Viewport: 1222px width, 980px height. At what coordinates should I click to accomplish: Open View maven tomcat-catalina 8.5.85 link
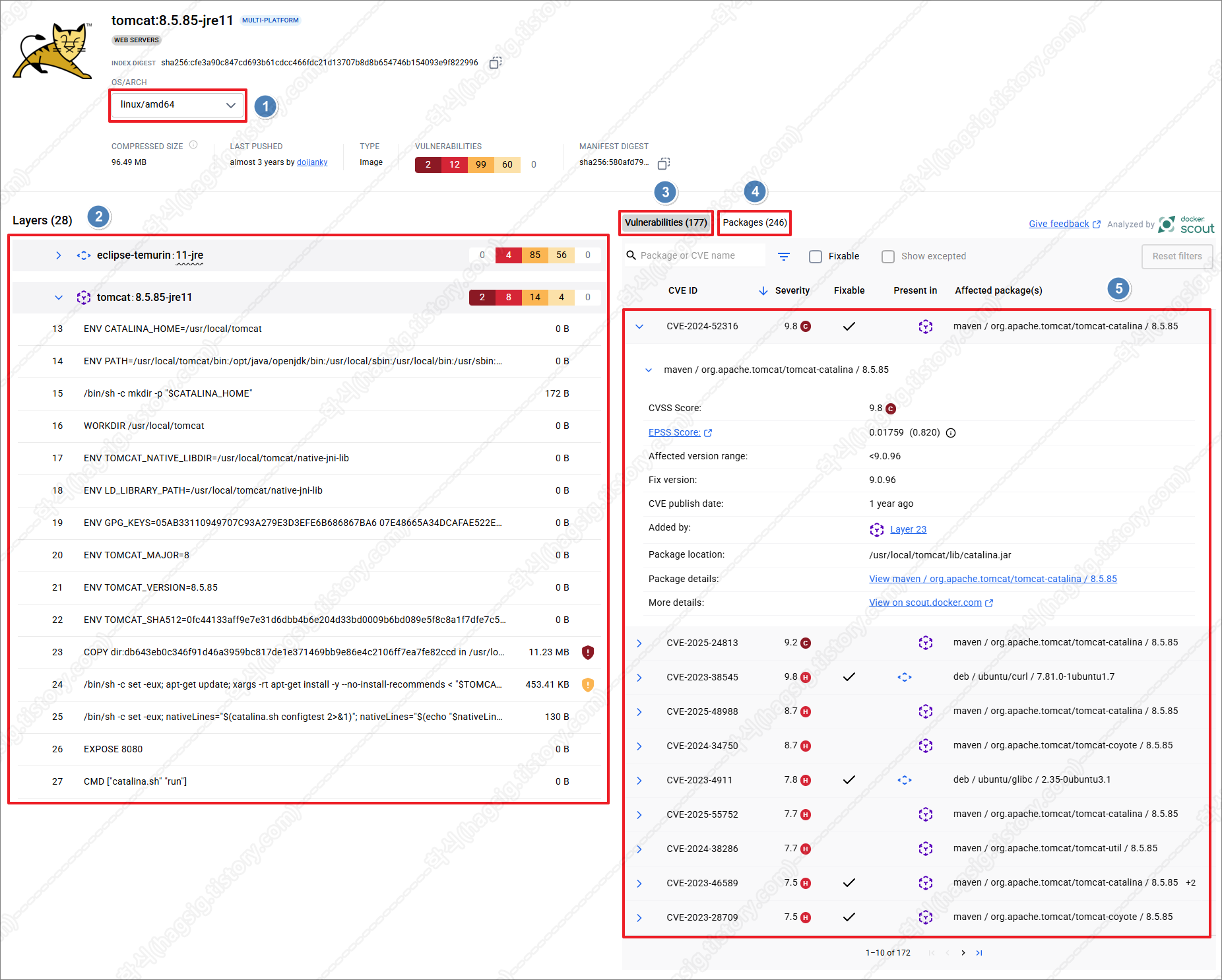[x=993, y=579]
